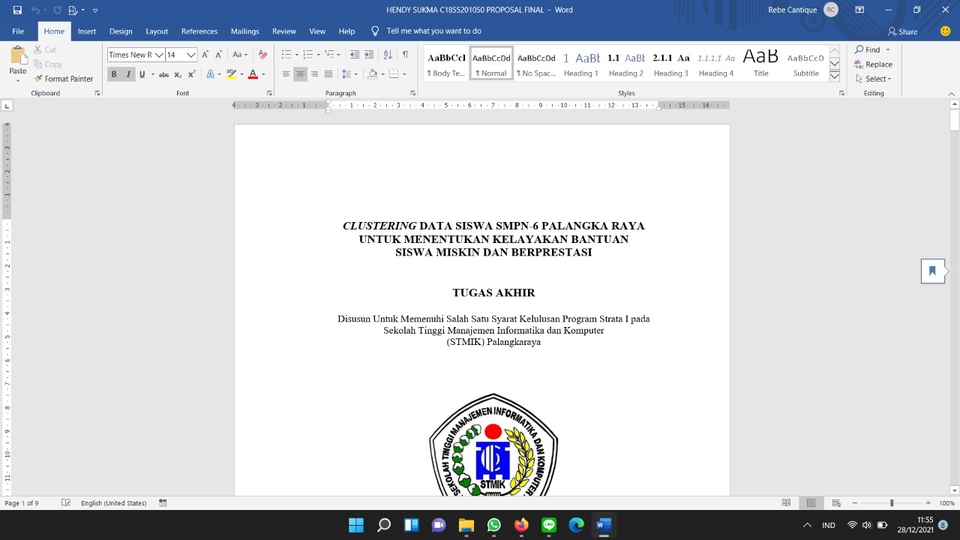Open Font dialog launcher
The height and width of the screenshot is (540, 960).
[x=269, y=93]
